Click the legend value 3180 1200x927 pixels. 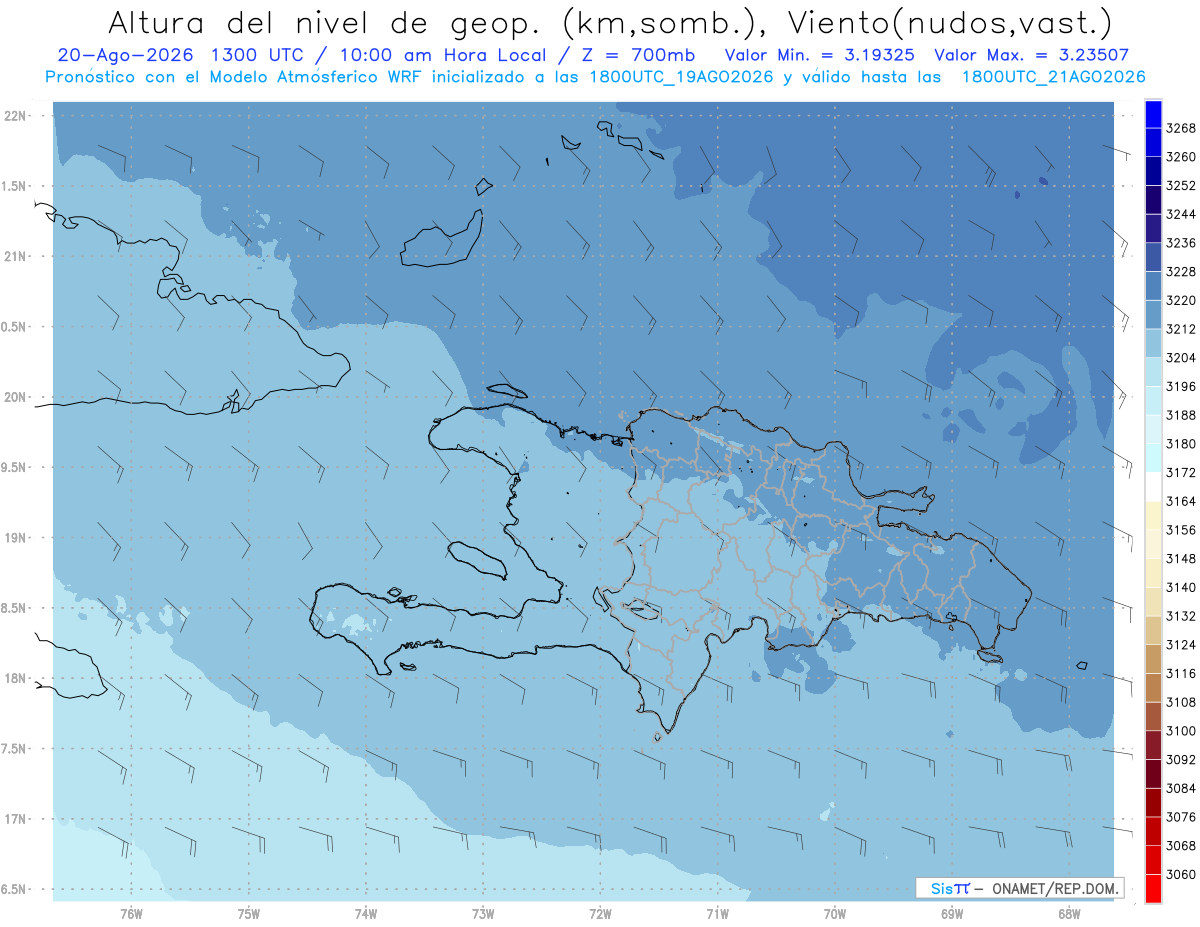point(1181,444)
